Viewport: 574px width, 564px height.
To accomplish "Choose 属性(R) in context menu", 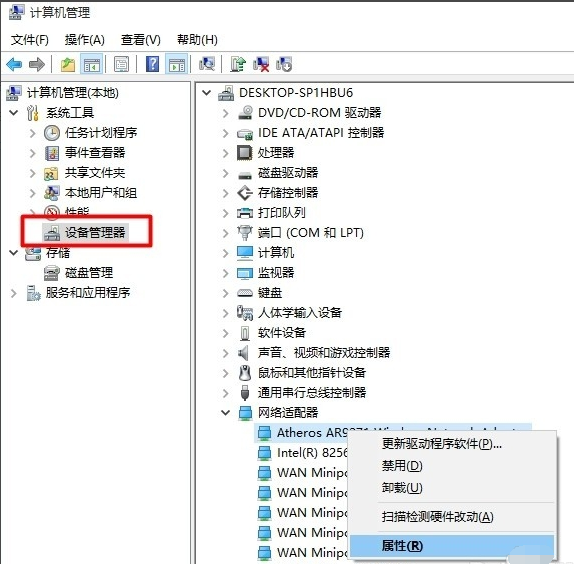I will (x=452, y=546).
